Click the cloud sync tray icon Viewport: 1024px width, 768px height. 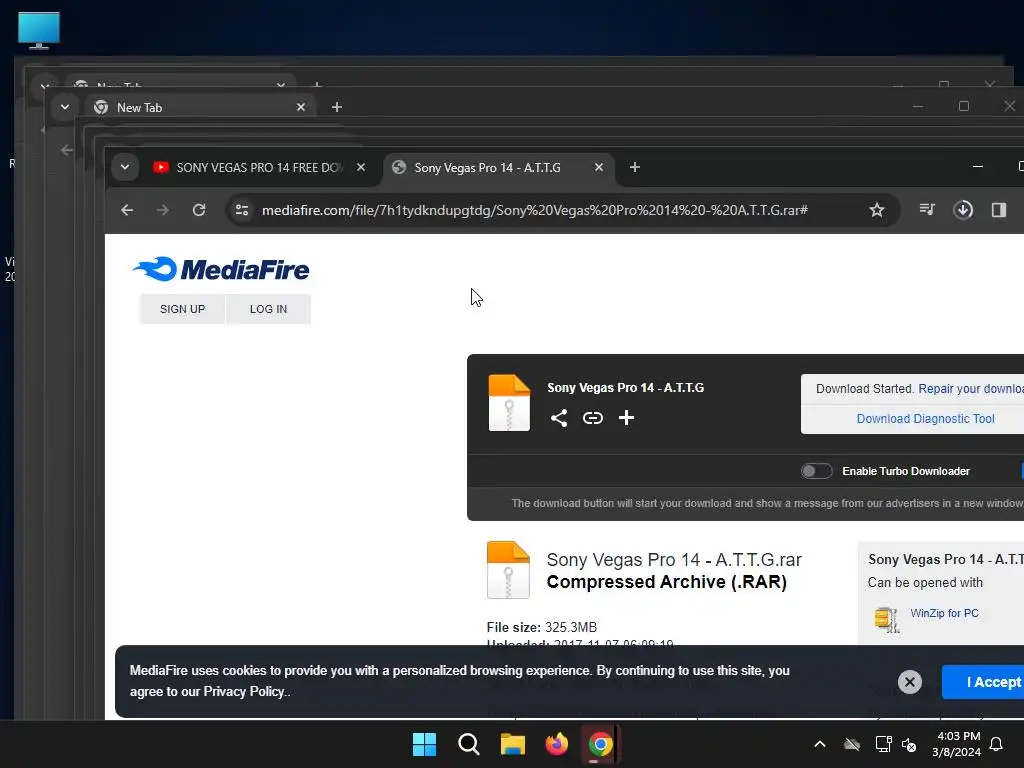[852, 744]
